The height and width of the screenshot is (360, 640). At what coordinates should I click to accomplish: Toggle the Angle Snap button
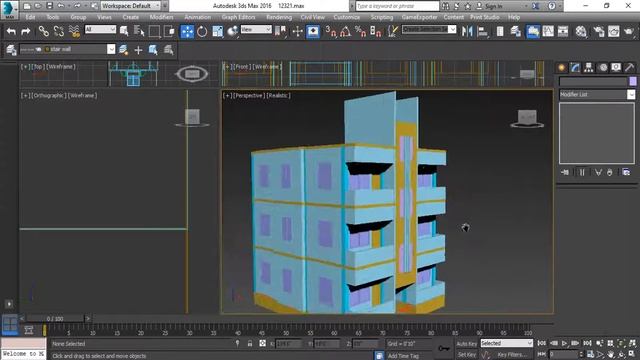click(x=346, y=31)
